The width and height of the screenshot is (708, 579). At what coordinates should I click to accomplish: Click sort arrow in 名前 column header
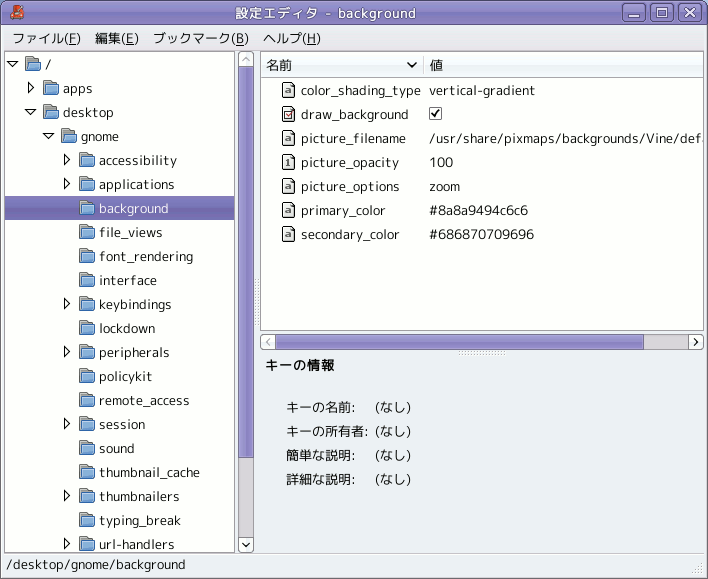411,65
